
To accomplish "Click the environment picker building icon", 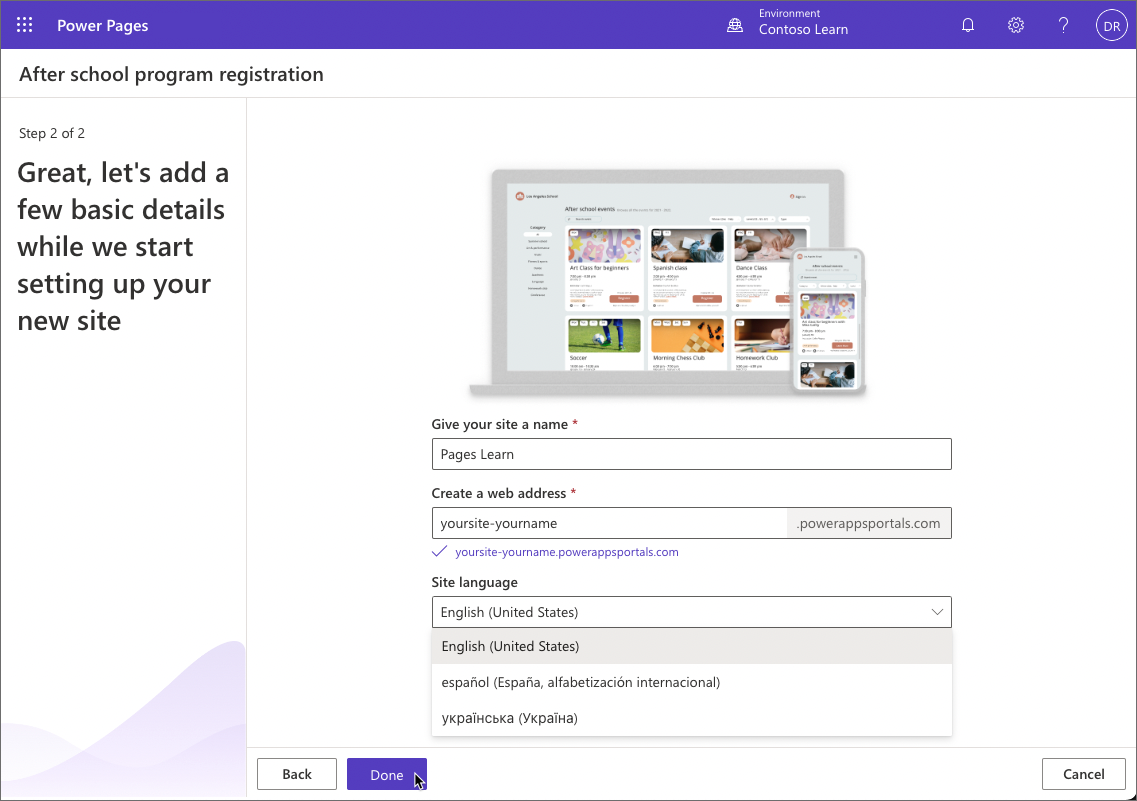I will coord(734,24).
